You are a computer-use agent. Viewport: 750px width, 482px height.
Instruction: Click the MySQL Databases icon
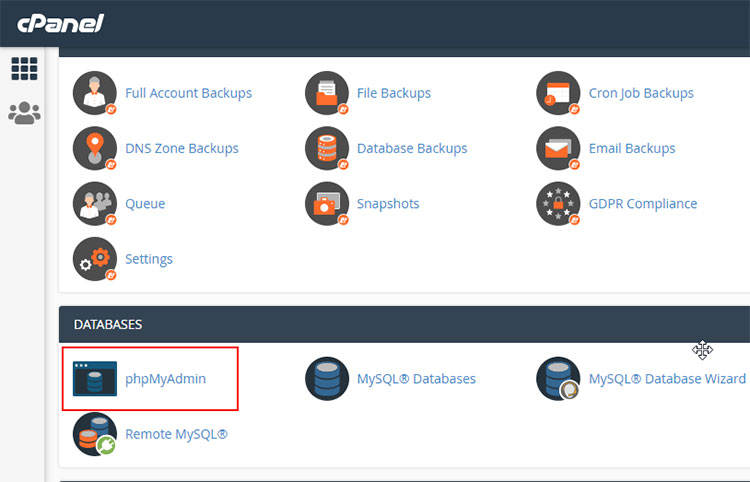(x=327, y=380)
